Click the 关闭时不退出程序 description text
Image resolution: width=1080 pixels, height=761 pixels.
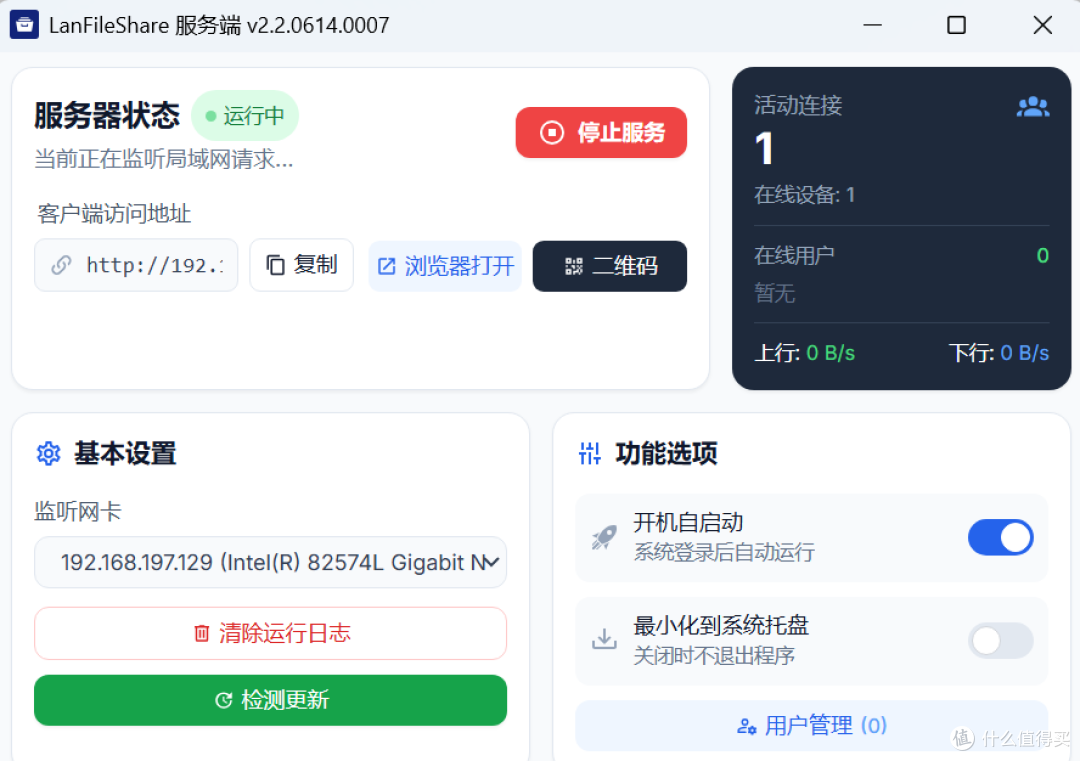(x=714, y=655)
